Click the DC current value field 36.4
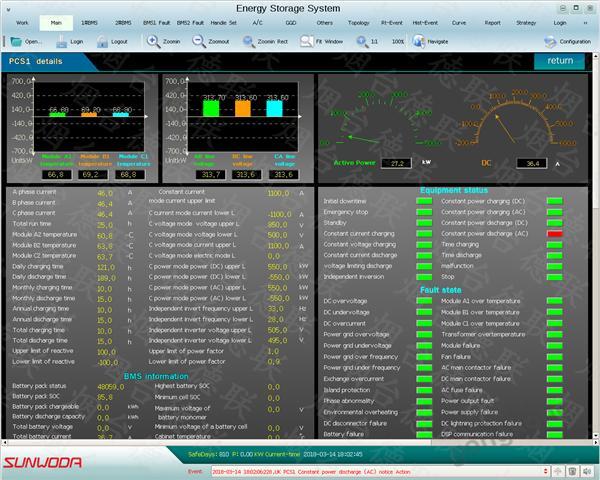600x480 pixels. [x=532, y=163]
